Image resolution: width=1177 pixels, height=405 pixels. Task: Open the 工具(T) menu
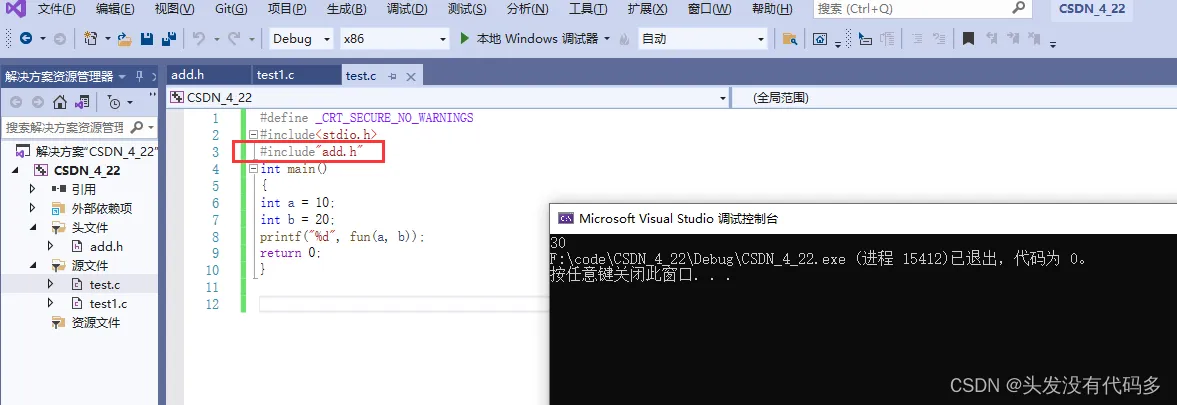(x=588, y=10)
